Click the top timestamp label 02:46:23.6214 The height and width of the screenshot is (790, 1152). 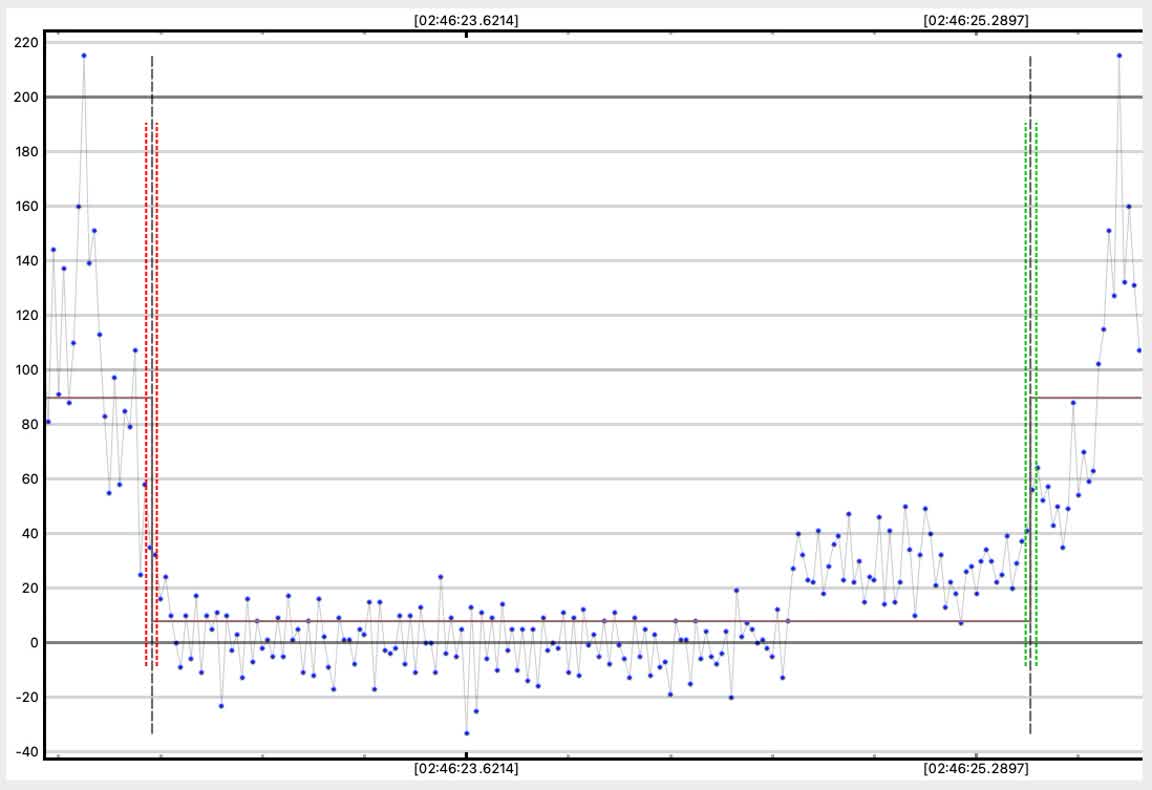466,19
